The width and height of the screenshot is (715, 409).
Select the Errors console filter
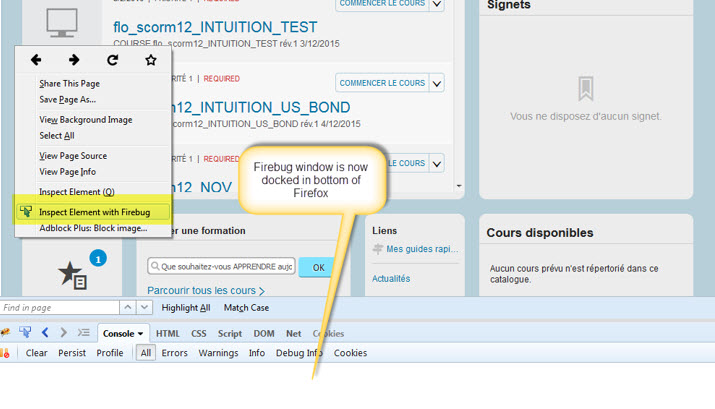[x=174, y=353]
